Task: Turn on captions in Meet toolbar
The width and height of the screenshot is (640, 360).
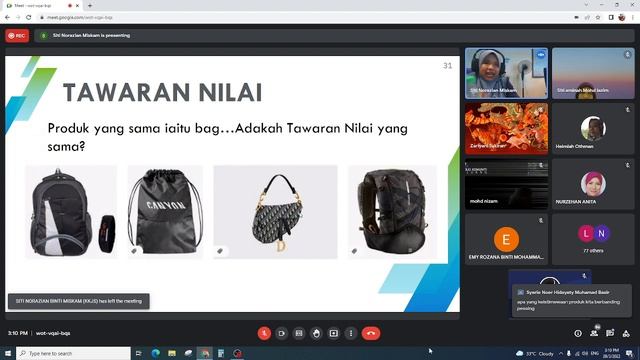Action: (x=299, y=333)
